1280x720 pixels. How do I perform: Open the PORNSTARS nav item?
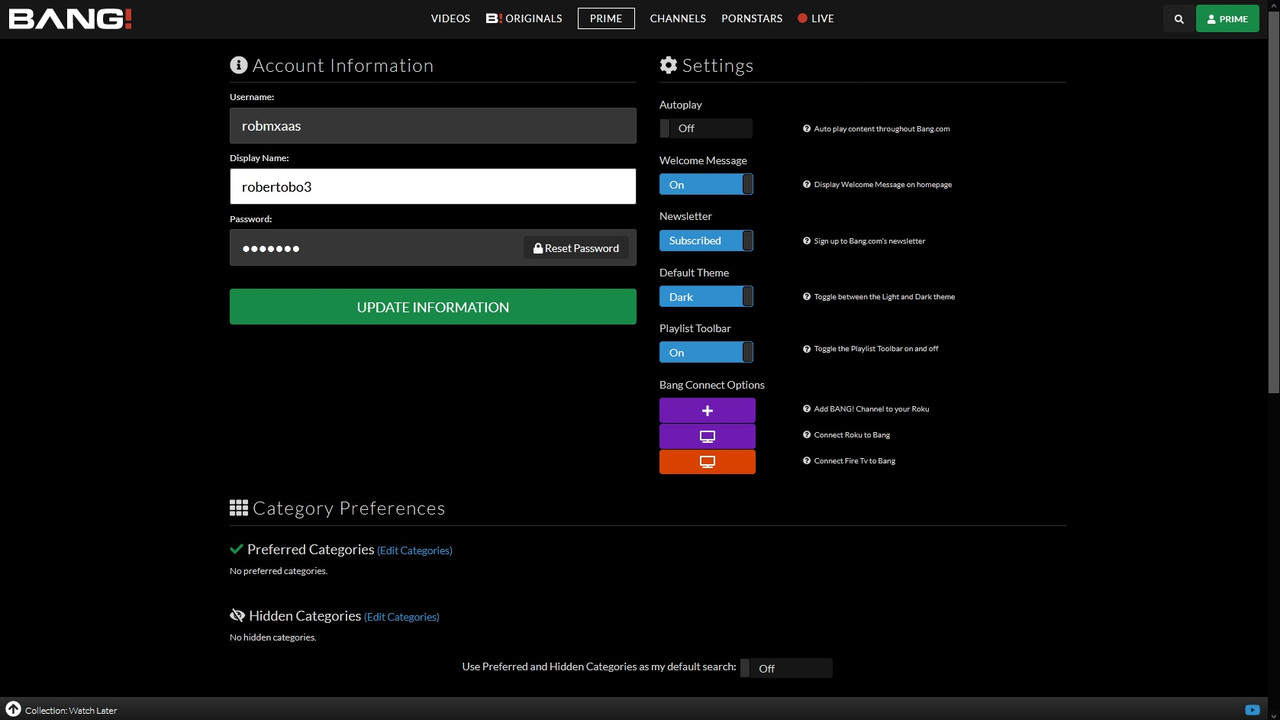point(752,19)
